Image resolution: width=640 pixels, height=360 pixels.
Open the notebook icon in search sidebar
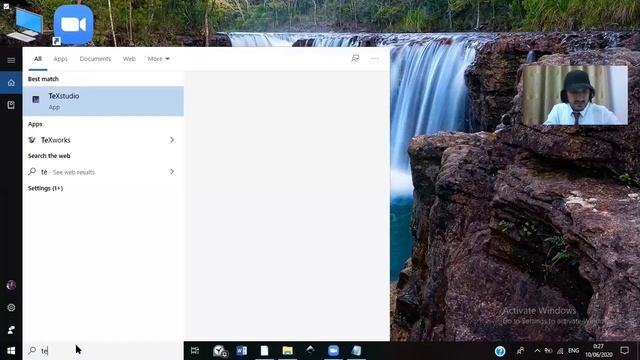(x=11, y=105)
